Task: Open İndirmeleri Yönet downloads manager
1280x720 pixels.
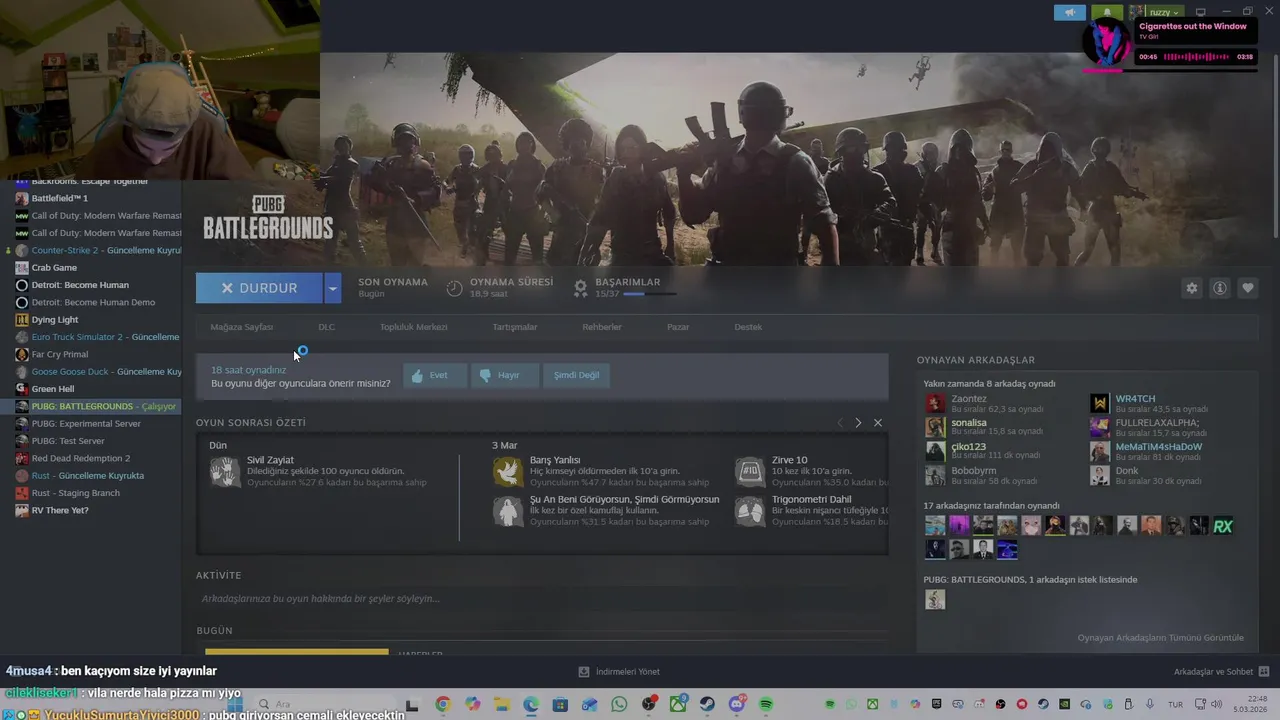Action: click(619, 672)
